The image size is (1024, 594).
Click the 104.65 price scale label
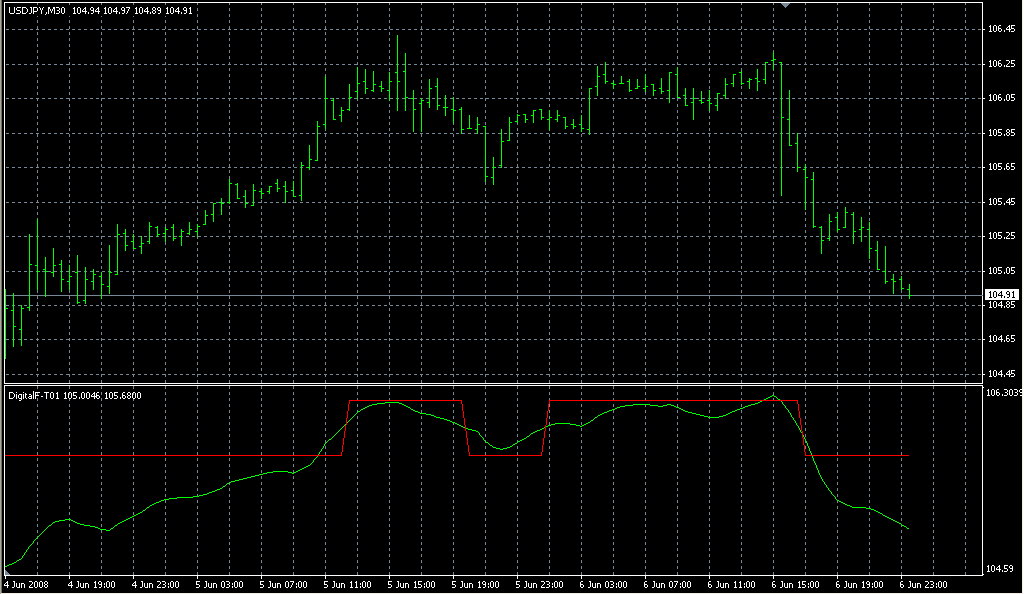tap(1001, 339)
